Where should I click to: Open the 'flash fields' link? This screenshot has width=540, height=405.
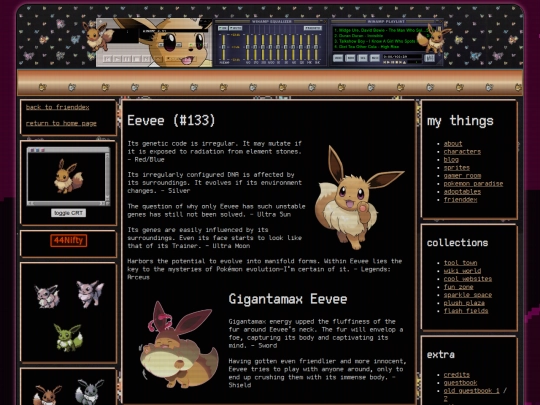pyautogui.click(x=466, y=311)
